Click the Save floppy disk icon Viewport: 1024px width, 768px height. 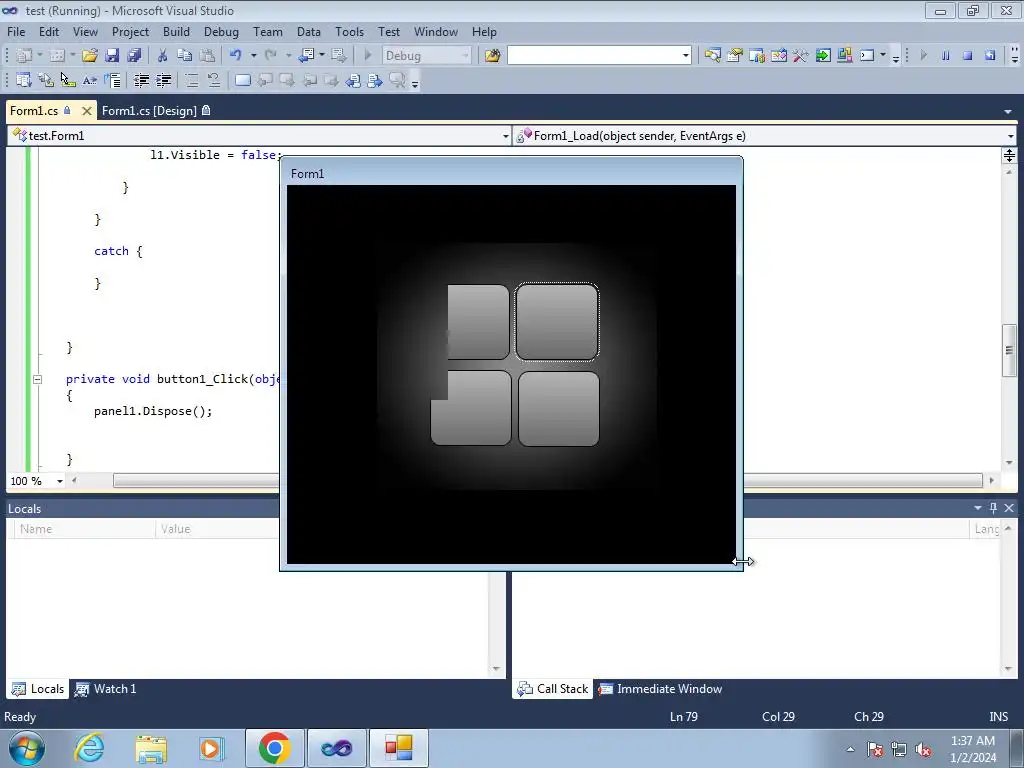112,56
